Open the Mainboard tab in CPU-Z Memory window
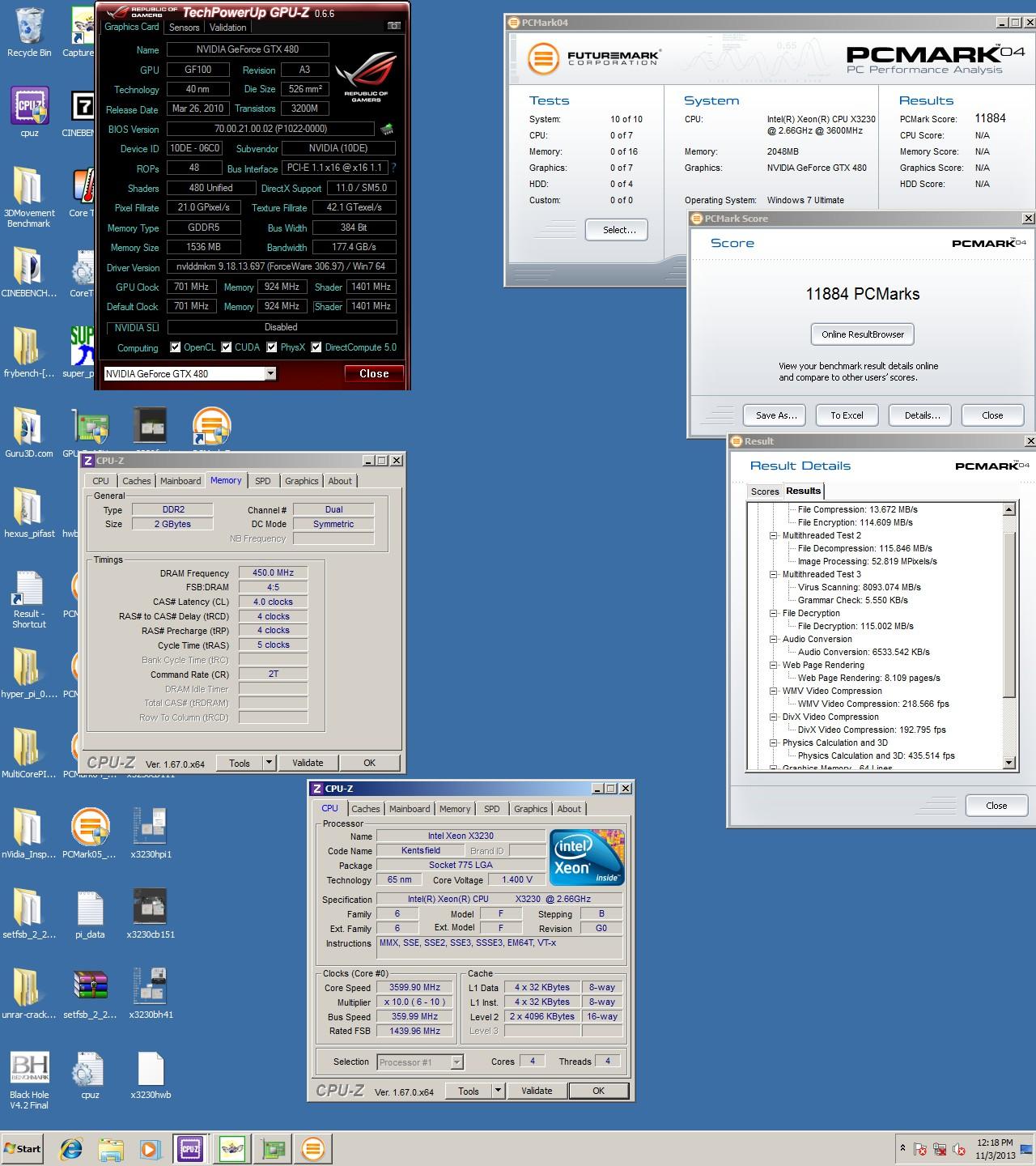This screenshot has height=1166, width=1036. (180, 481)
